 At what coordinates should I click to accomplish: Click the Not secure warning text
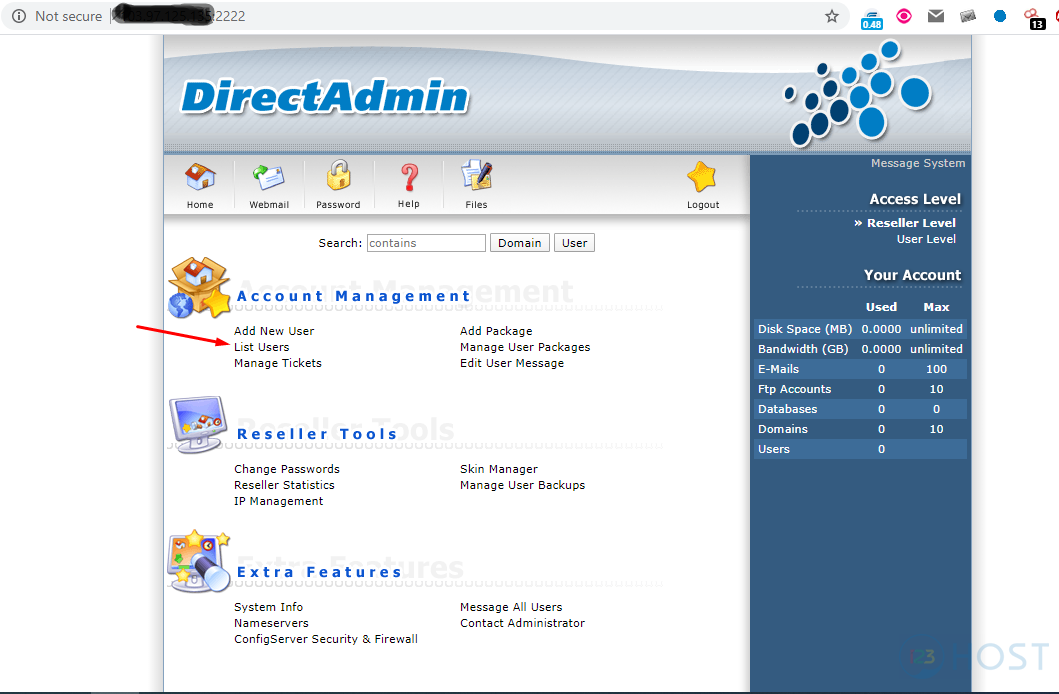tap(68, 16)
